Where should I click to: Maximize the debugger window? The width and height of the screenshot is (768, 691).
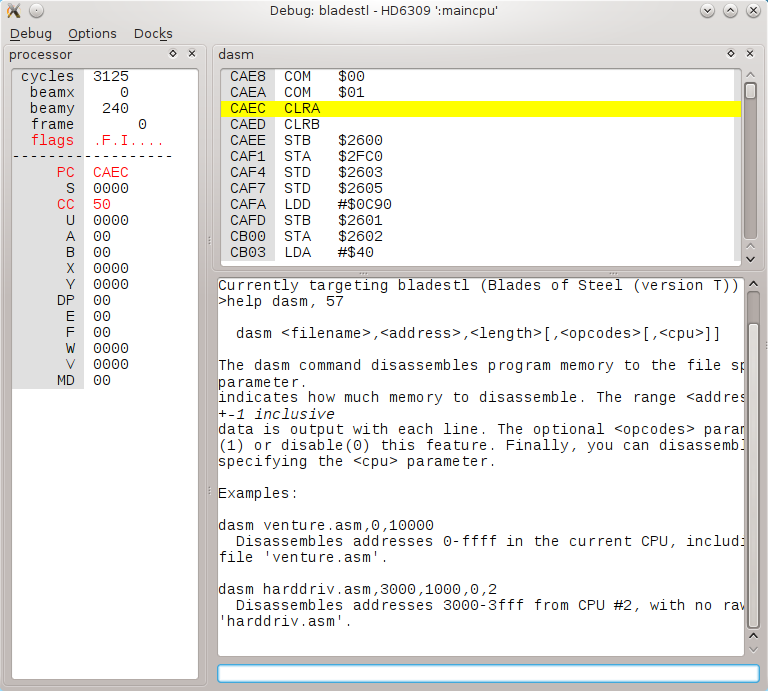[730, 10]
